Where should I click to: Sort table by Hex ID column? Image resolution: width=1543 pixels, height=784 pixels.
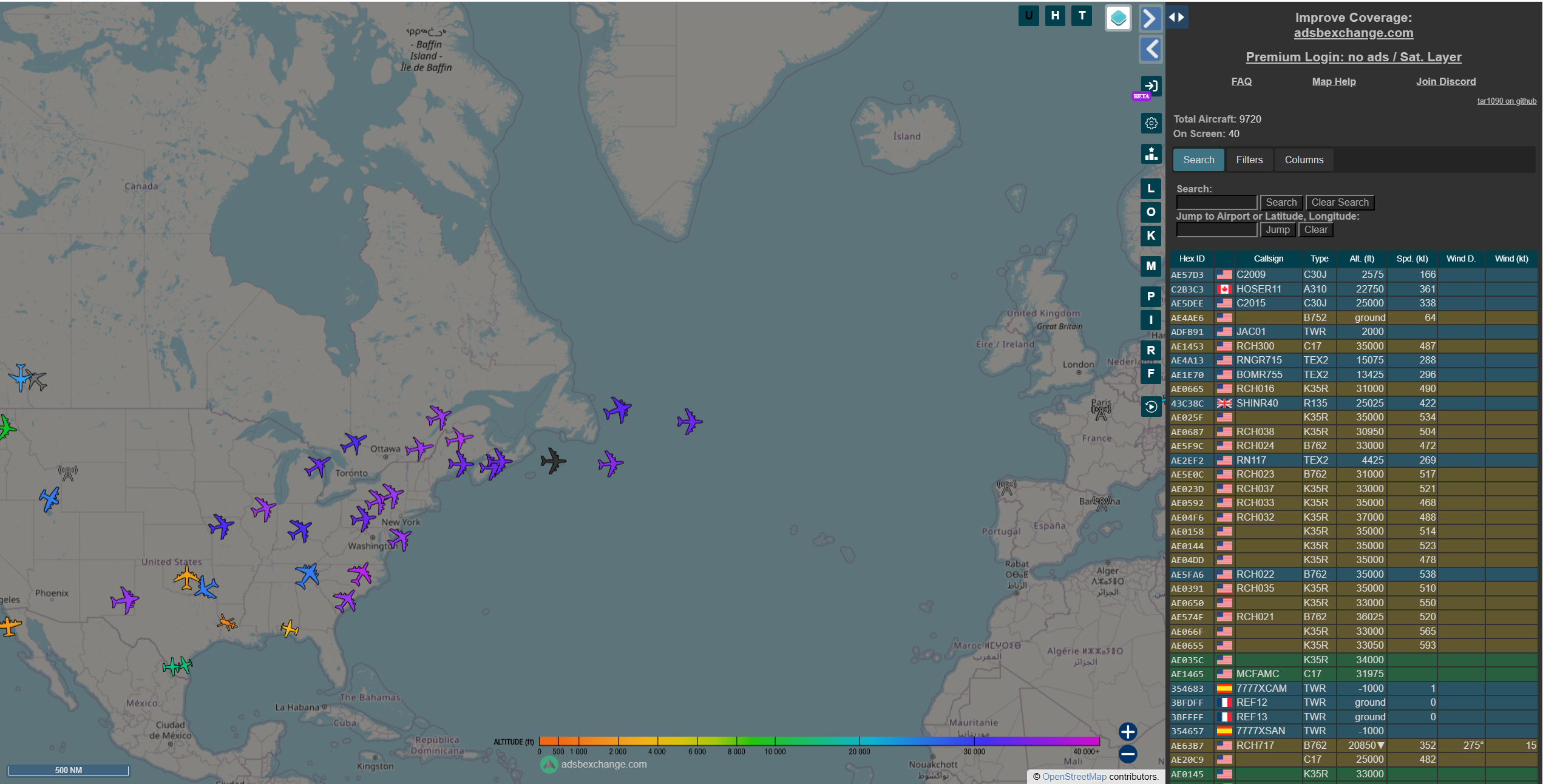click(x=1192, y=259)
